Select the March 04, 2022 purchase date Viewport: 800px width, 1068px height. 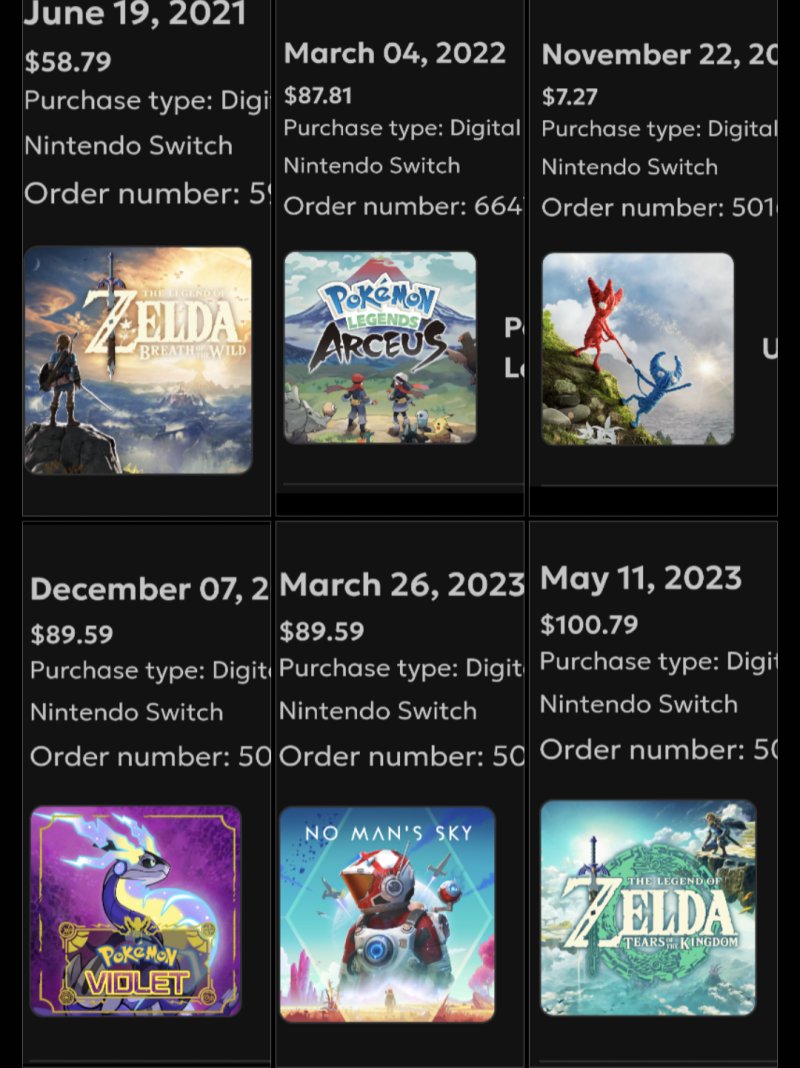[395, 53]
